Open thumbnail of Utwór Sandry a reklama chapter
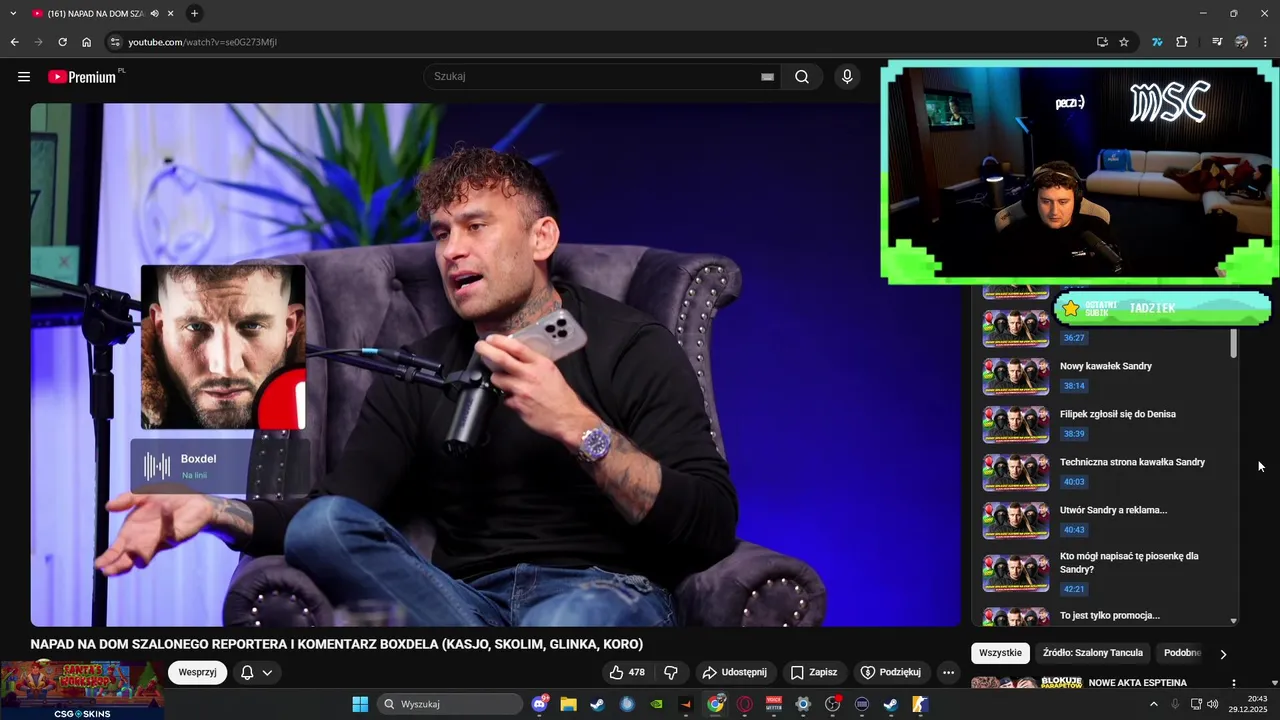 [x=1016, y=521]
